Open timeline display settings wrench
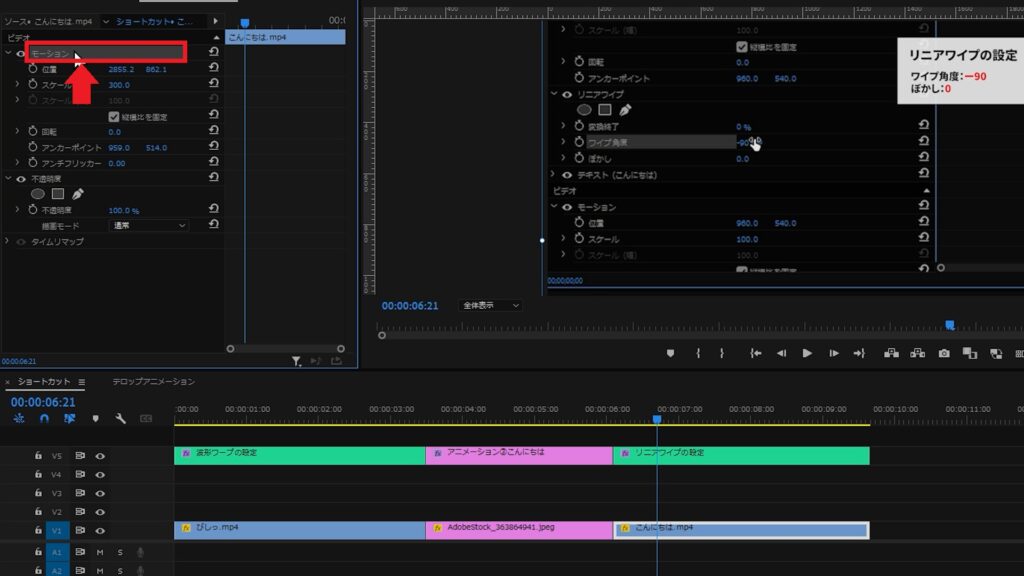Viewport: 1024px width, 576px height. click(x=121, y=419)
